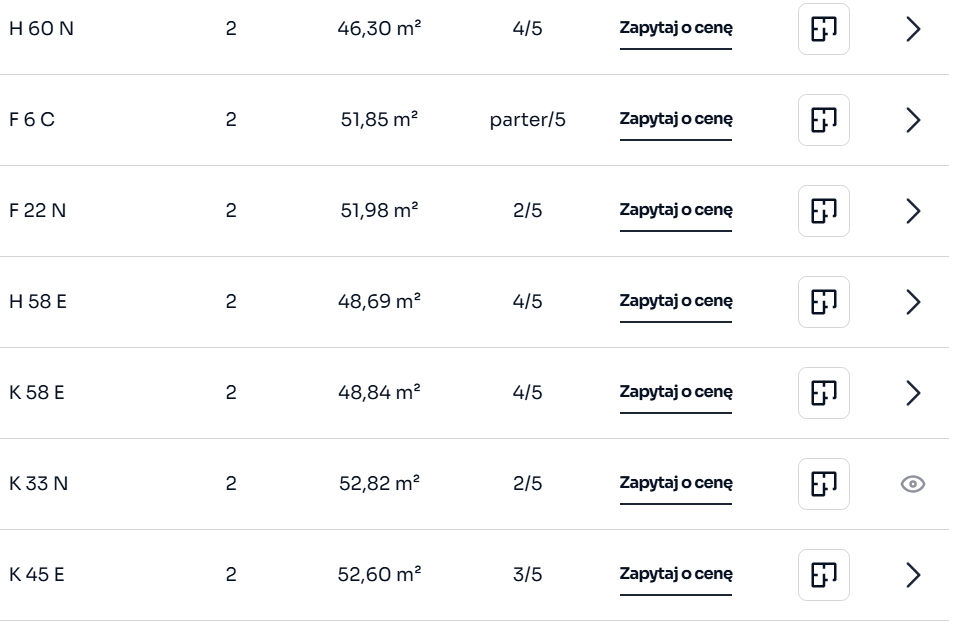Select "Zapytaj o cenę" on K 33 N row
The image size is (977, 630).
pyautogui.click(x=676, y=483)
